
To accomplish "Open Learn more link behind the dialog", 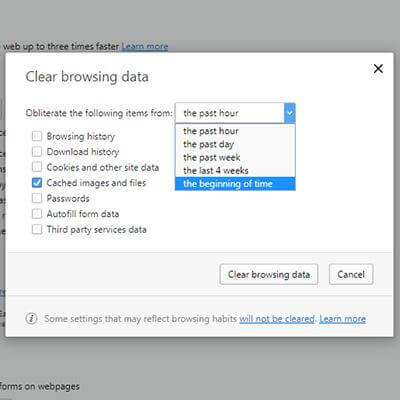I will [x=145, y=46].
